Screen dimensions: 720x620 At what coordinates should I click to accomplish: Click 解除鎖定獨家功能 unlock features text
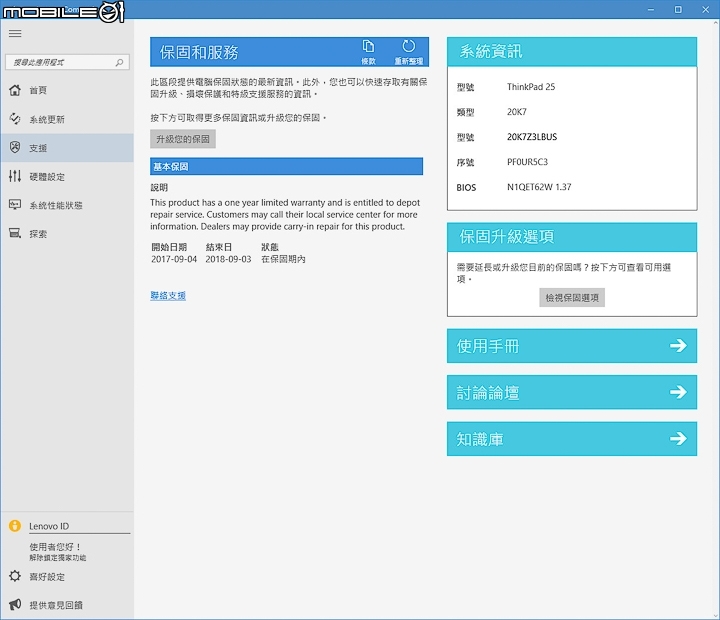pyautogui.click(x=58, y=558)
